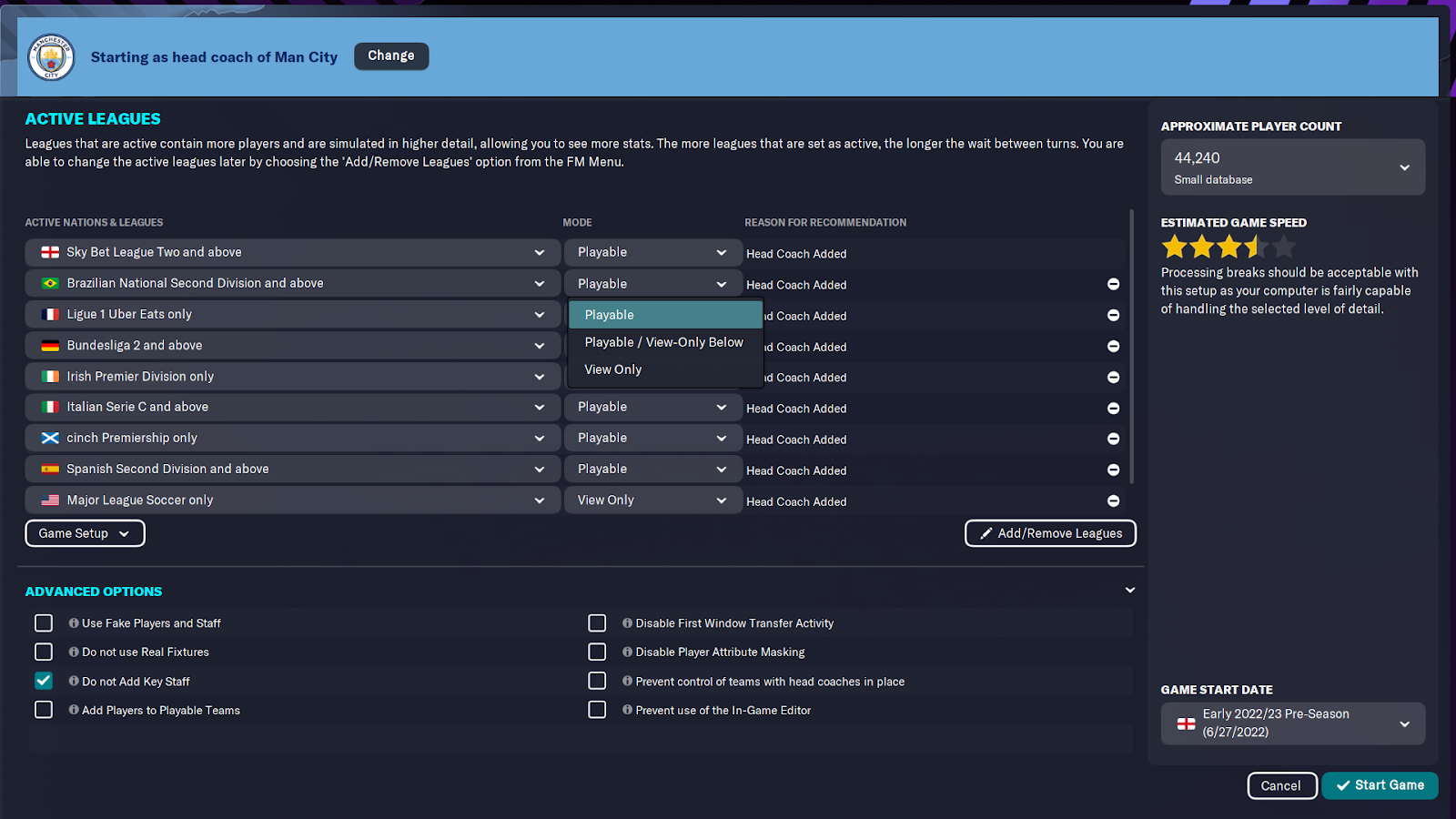Remove the Ligue 1 Uber Eats league
Viewport: 1456px width, 819px height.
1113,315
